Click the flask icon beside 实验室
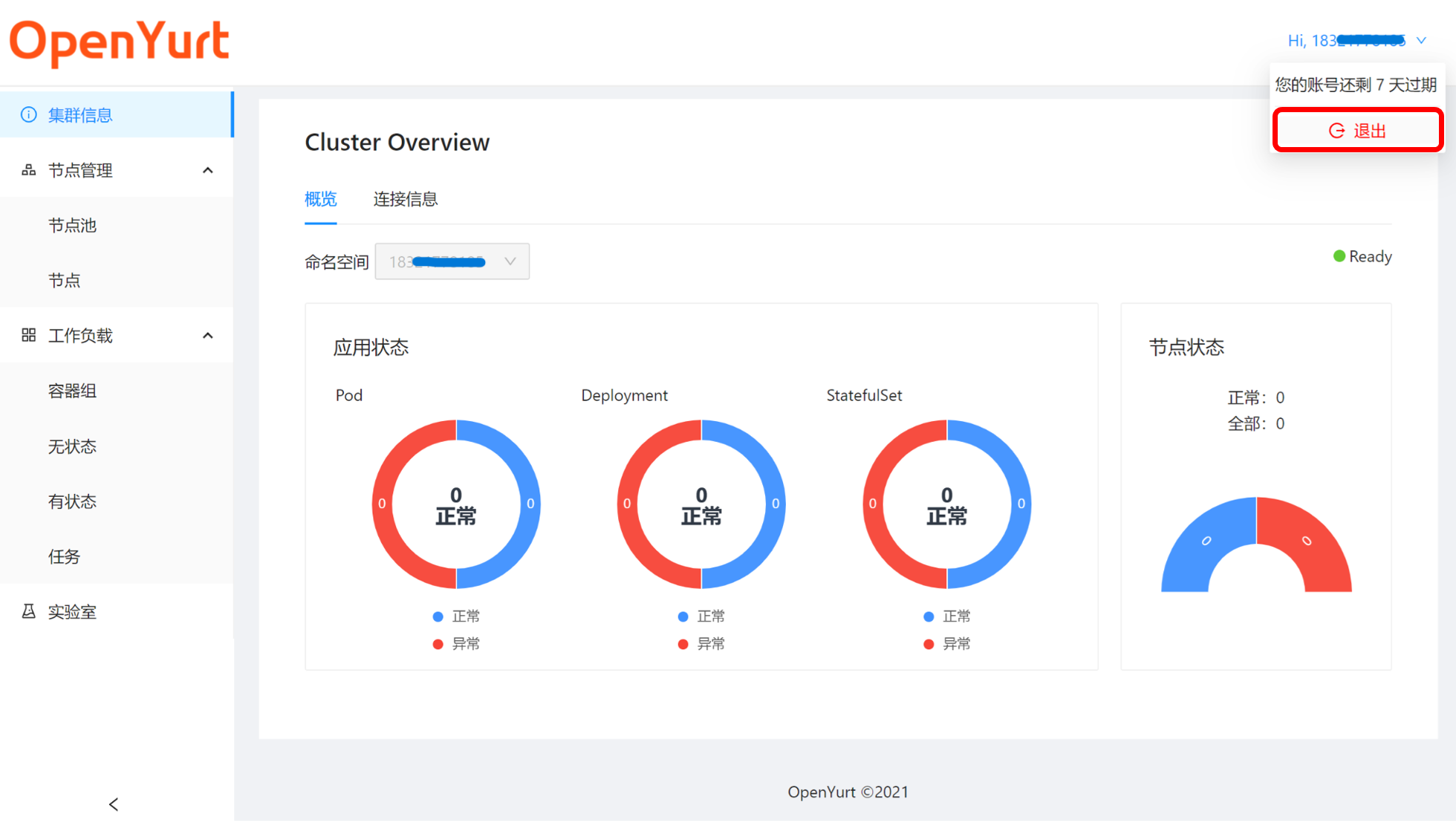Screen dimensions: 1456x823 [x=28, y=611]
